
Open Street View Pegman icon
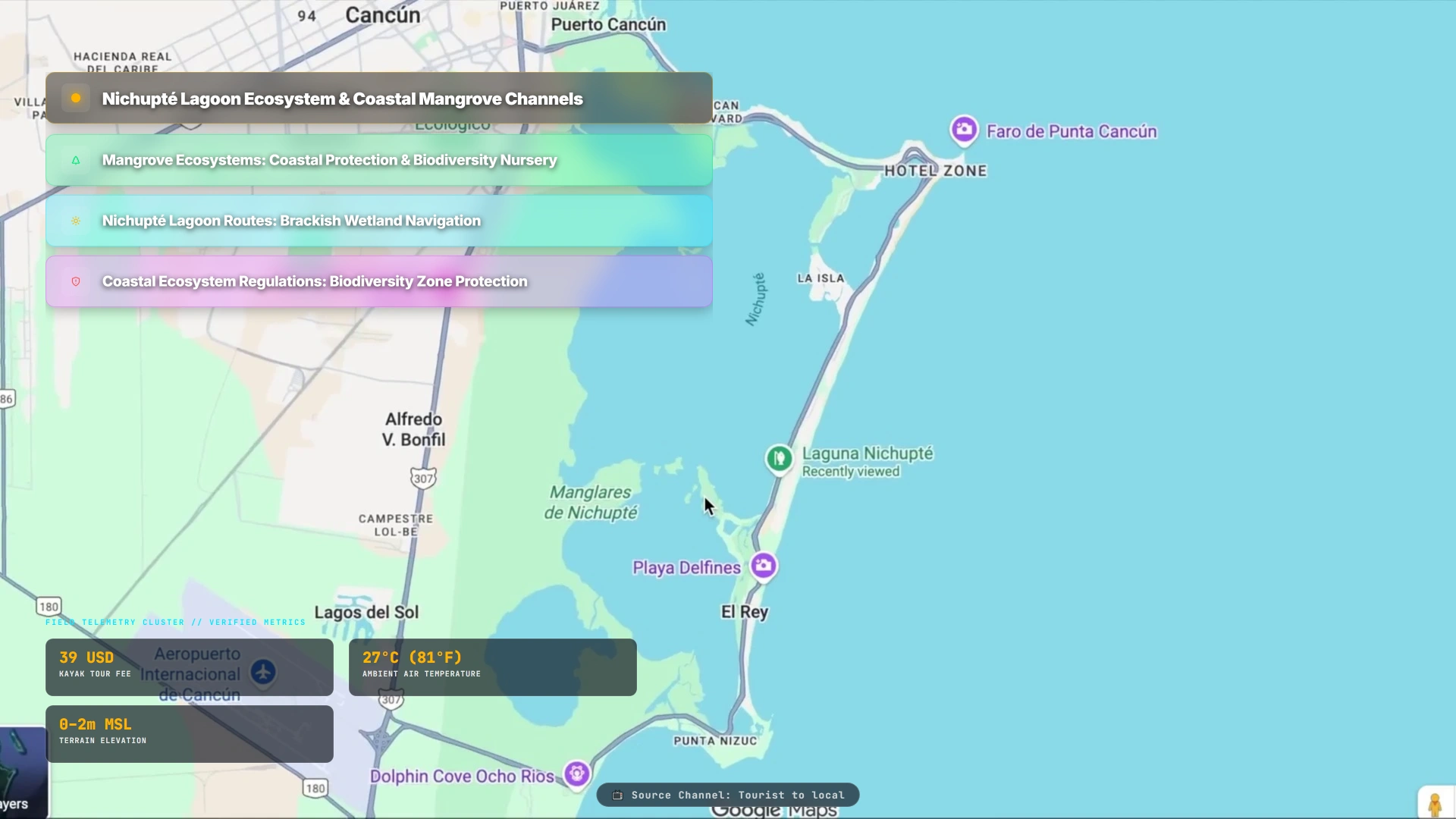point(1435,804)
